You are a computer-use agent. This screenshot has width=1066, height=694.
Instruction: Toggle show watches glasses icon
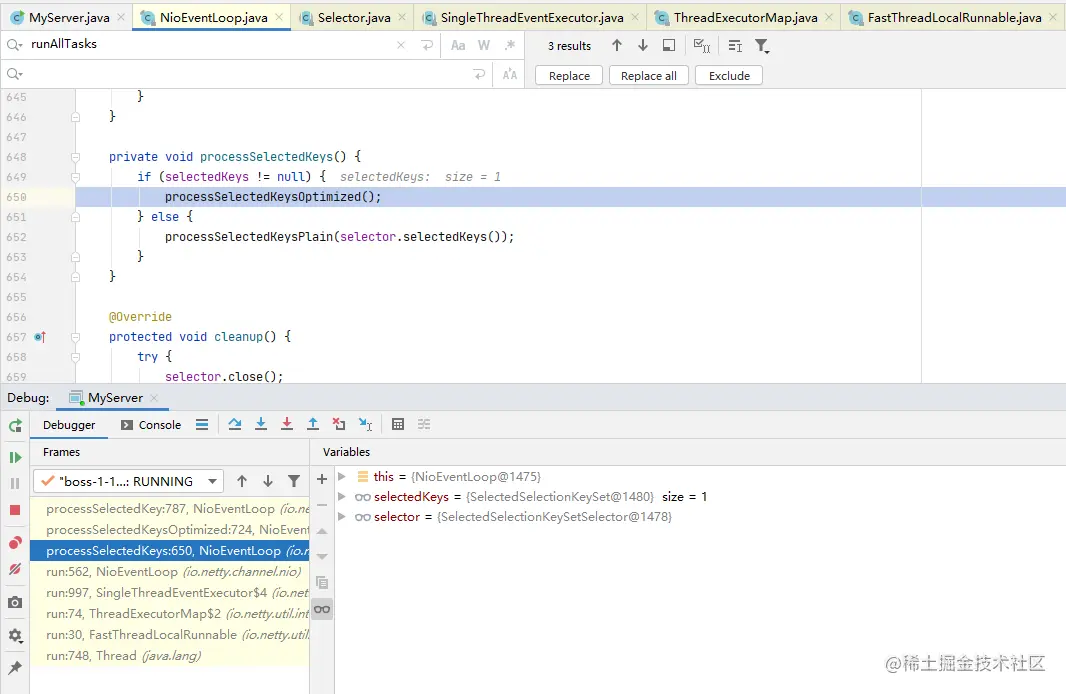click(322, 609)
